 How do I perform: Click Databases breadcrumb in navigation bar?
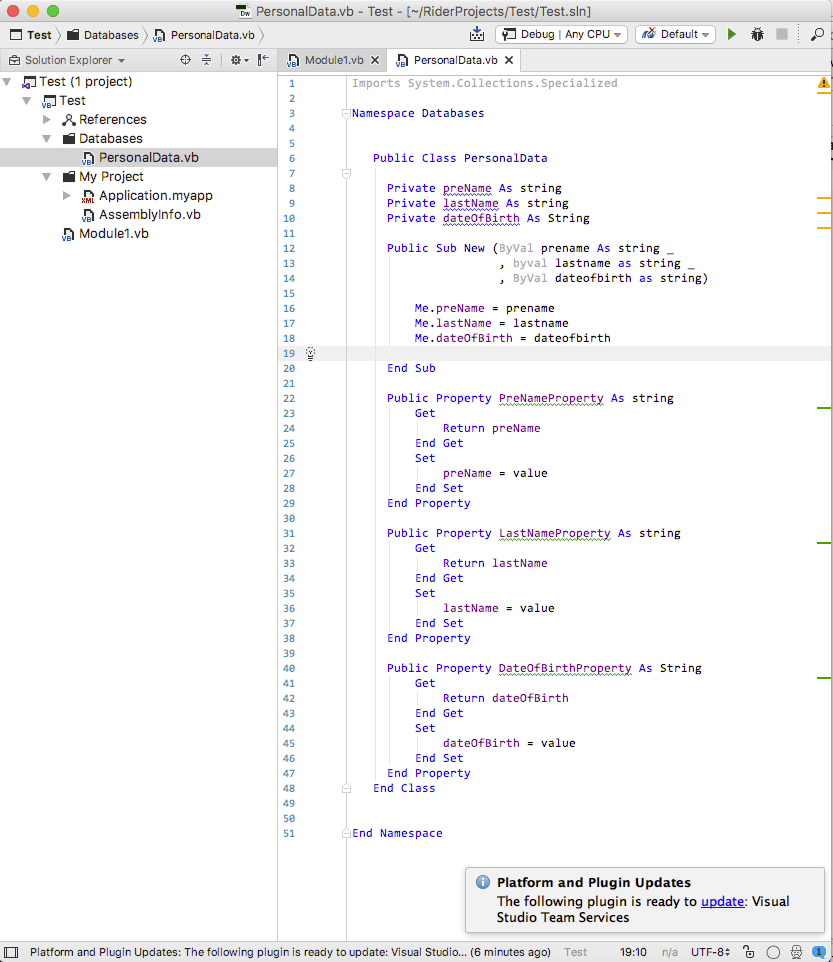(103, 35)
